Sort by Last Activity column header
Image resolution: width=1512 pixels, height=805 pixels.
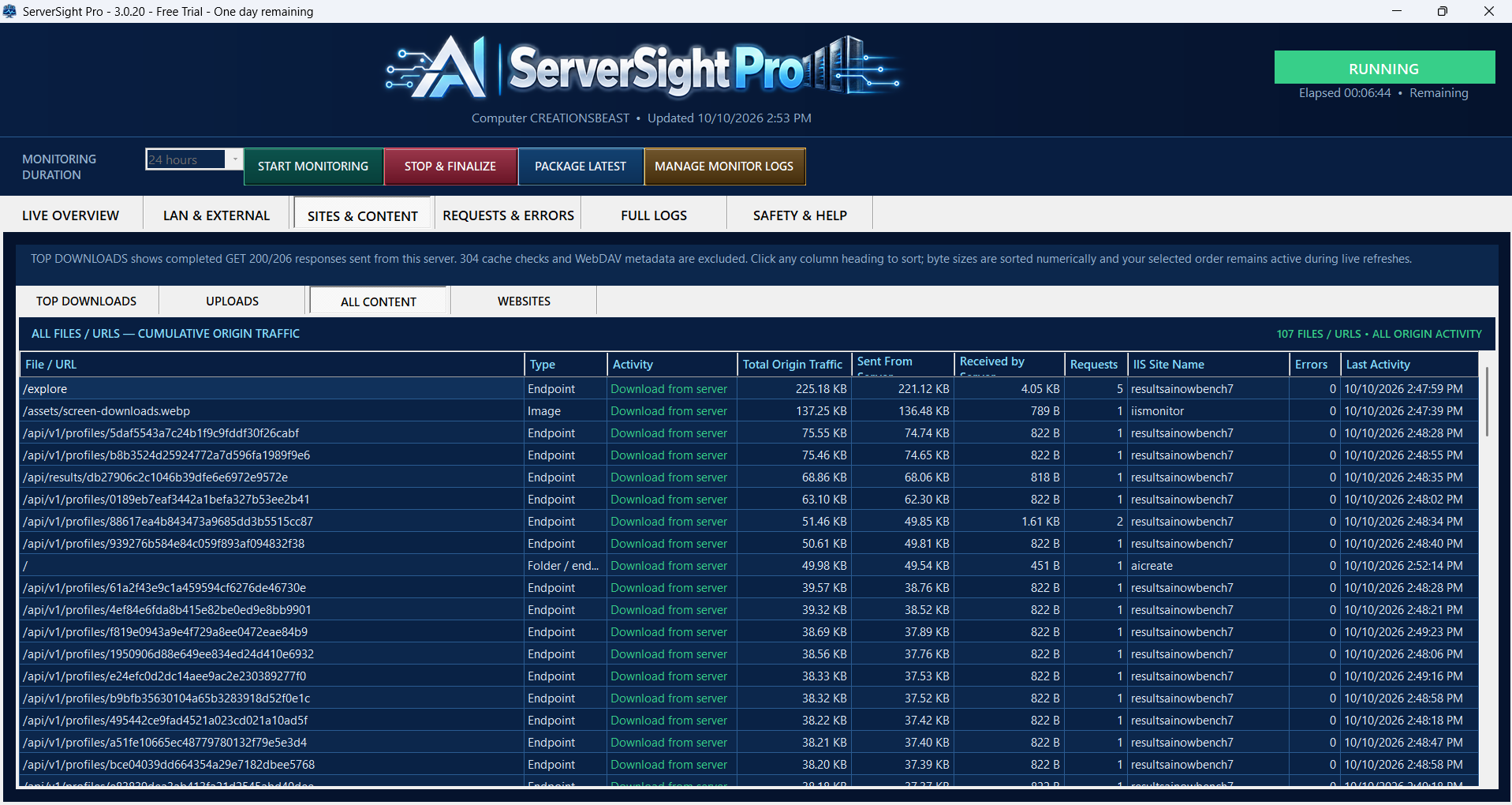coord(1409,365)
